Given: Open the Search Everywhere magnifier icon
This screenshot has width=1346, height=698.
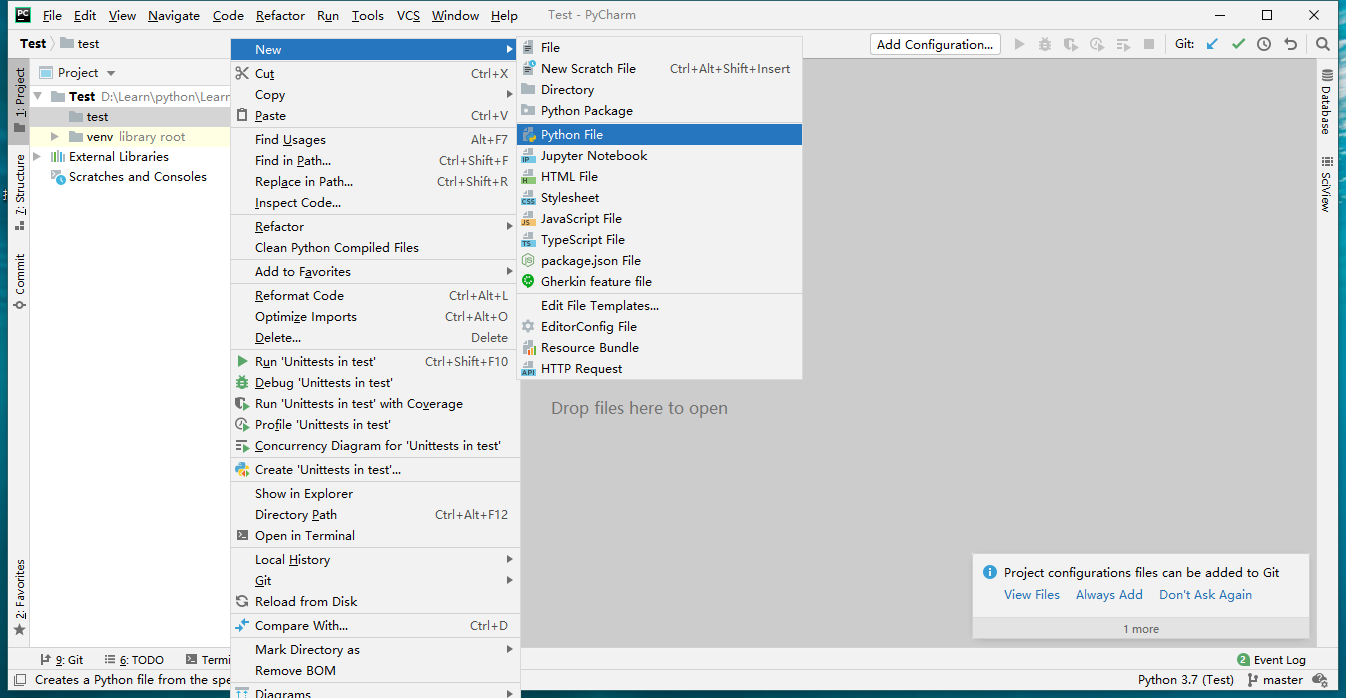Looking at the screenshot, I should coord(1323,44).
